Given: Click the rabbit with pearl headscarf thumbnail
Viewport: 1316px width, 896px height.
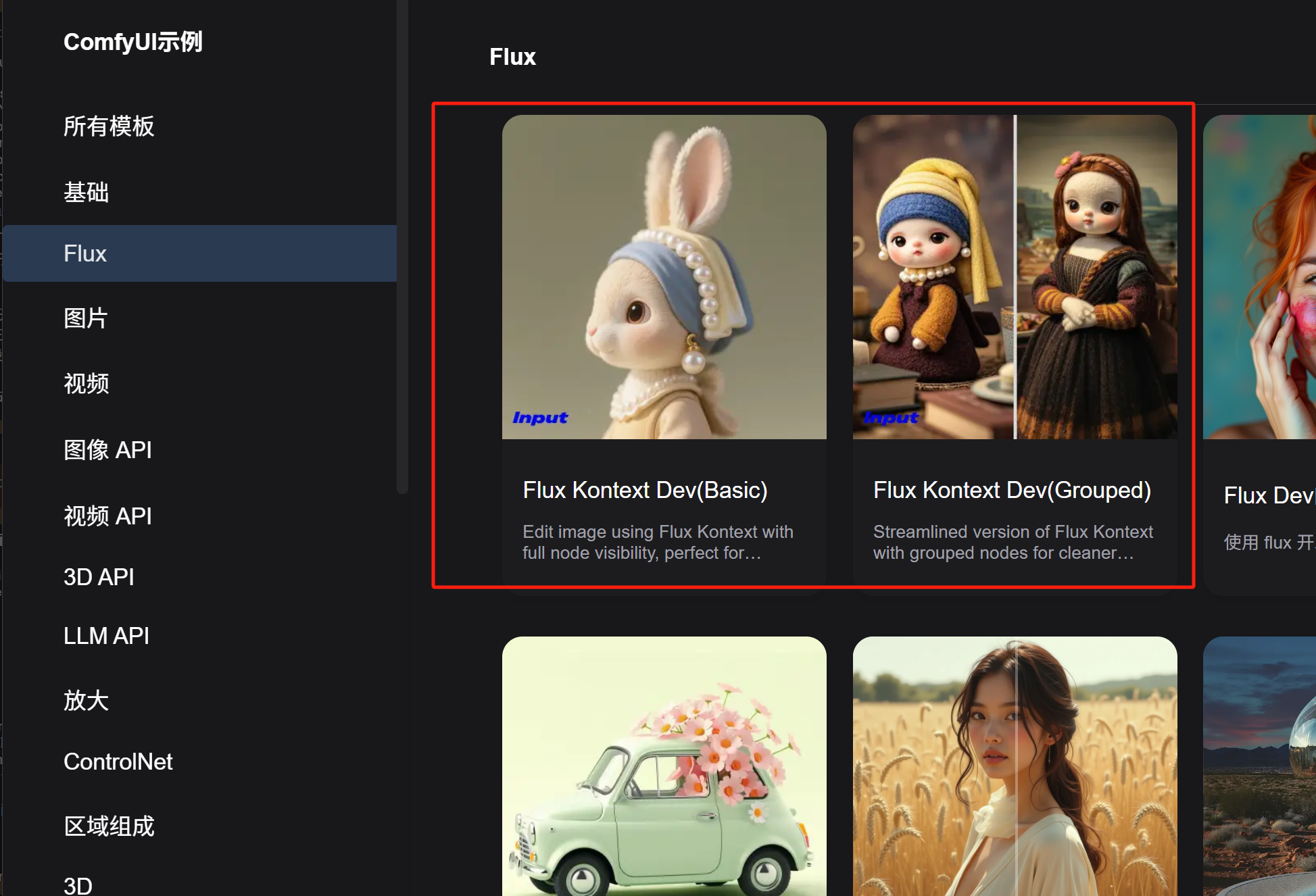Looking at the screenshot, I should 664,277.
